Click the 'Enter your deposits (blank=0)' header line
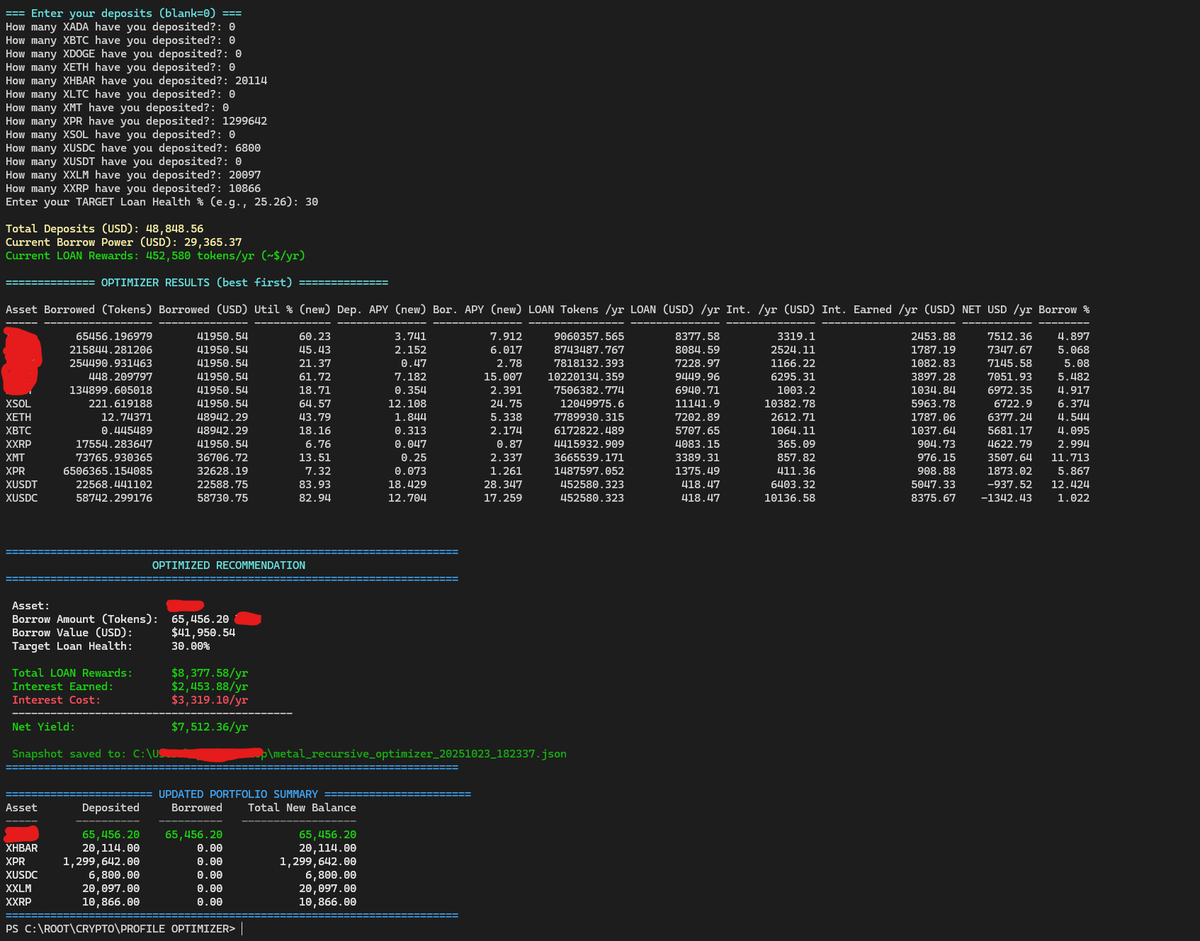1200x941 pixels. pyautogui.click(x=122, y=13)
